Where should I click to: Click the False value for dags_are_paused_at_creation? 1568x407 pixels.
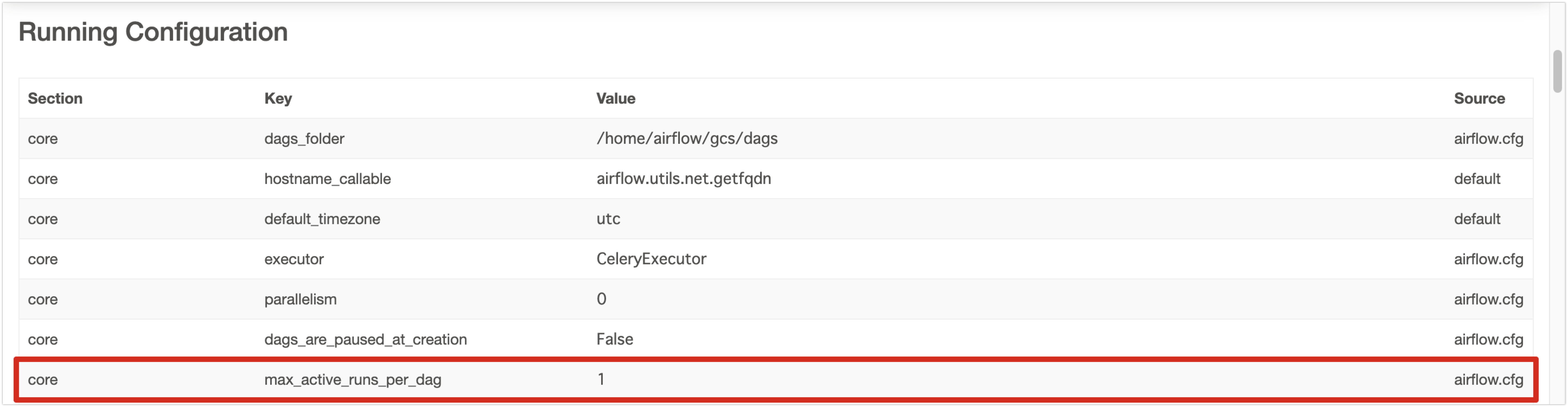(614, 339)
